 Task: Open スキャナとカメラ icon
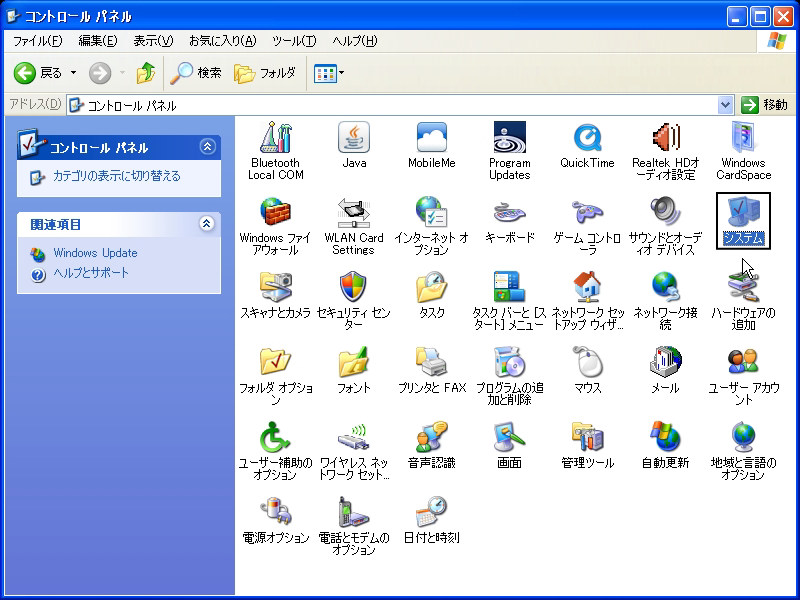point(276,287)
